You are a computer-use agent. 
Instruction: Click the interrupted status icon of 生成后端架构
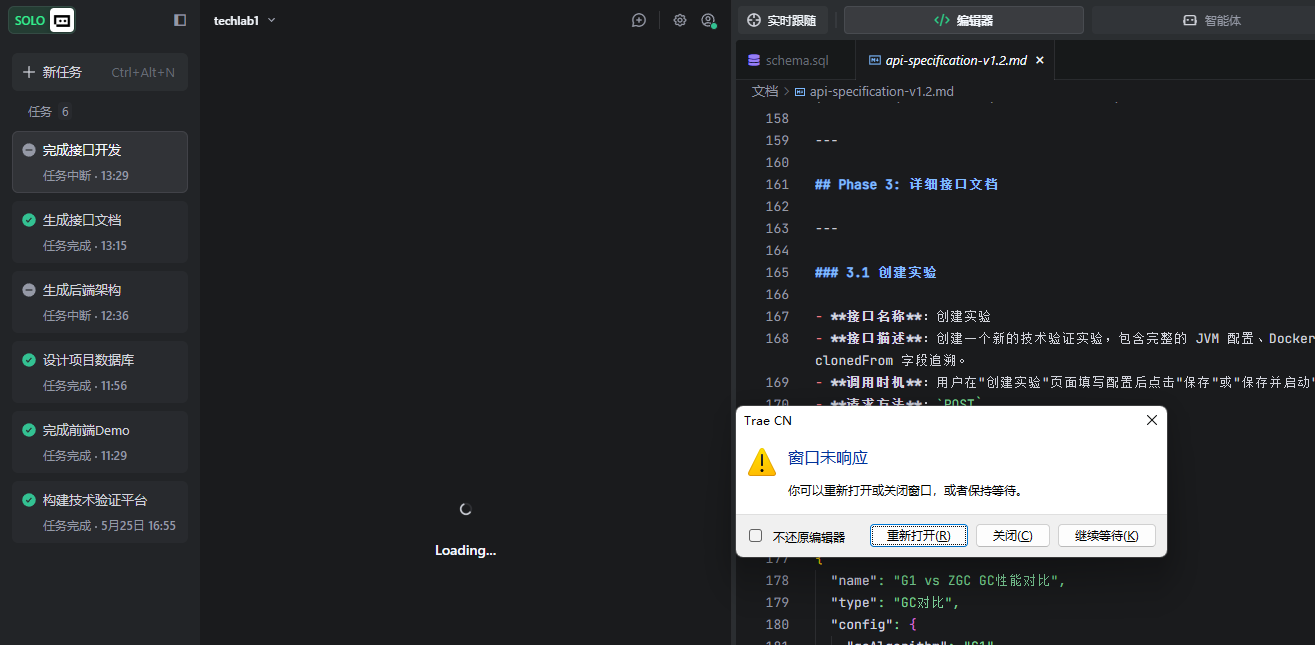29,290
